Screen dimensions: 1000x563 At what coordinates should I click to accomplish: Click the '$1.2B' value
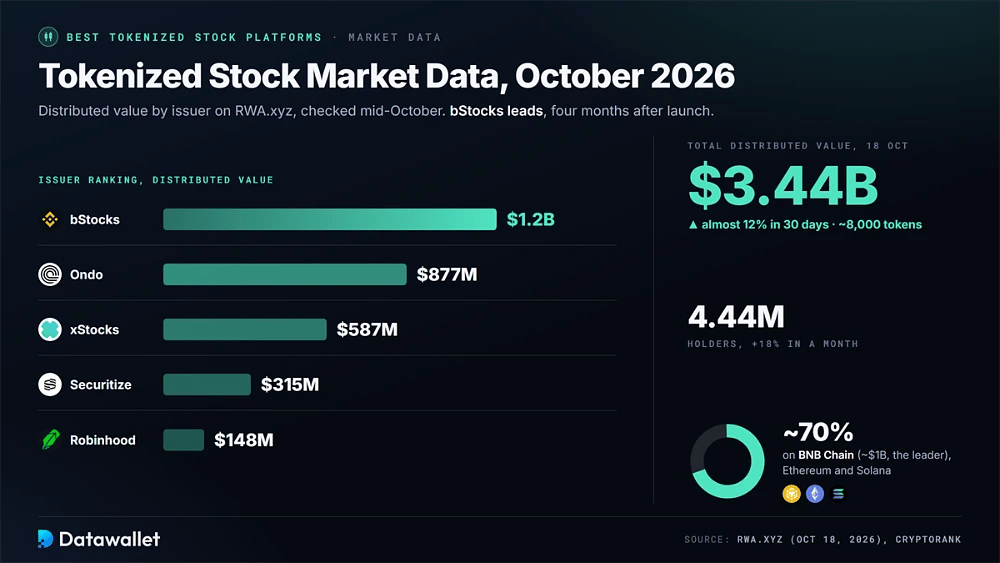[531, 219]
